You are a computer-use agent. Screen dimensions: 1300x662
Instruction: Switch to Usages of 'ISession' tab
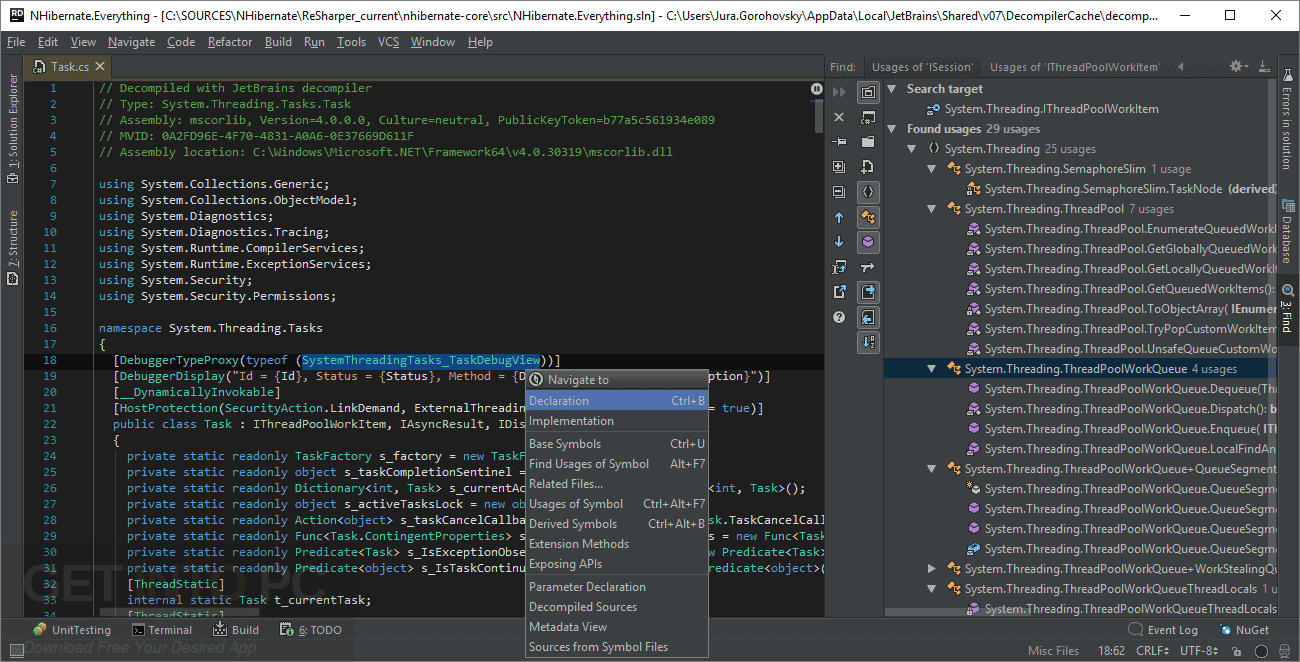click(x=922, y=67)
